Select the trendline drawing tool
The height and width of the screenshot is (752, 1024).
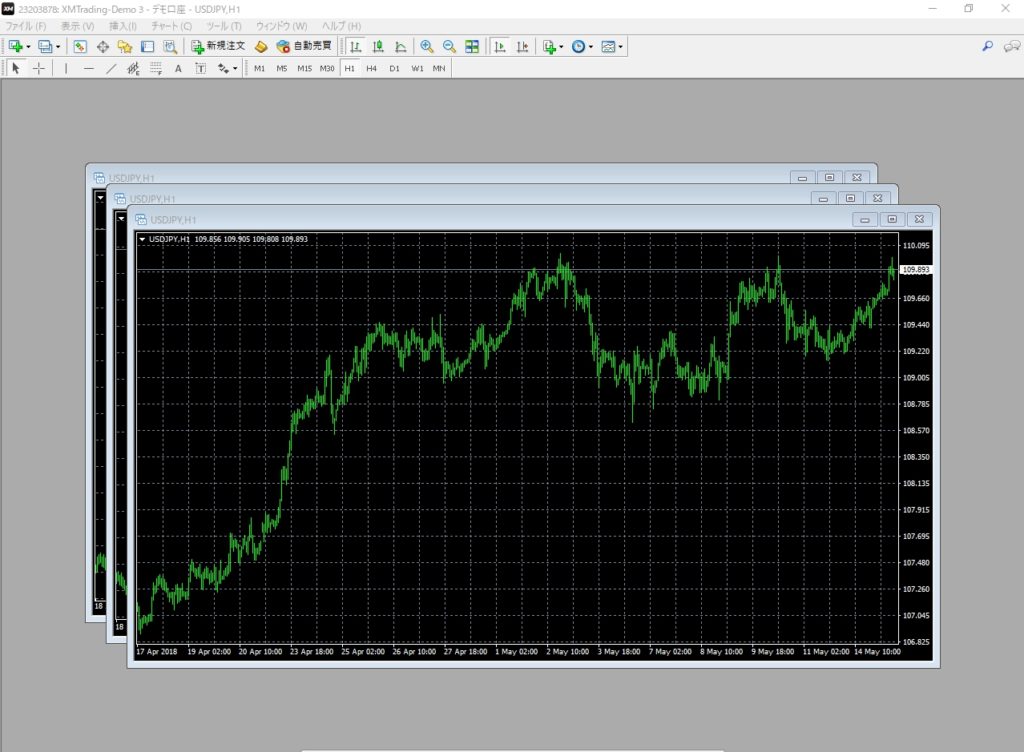(x=111, y=68)
